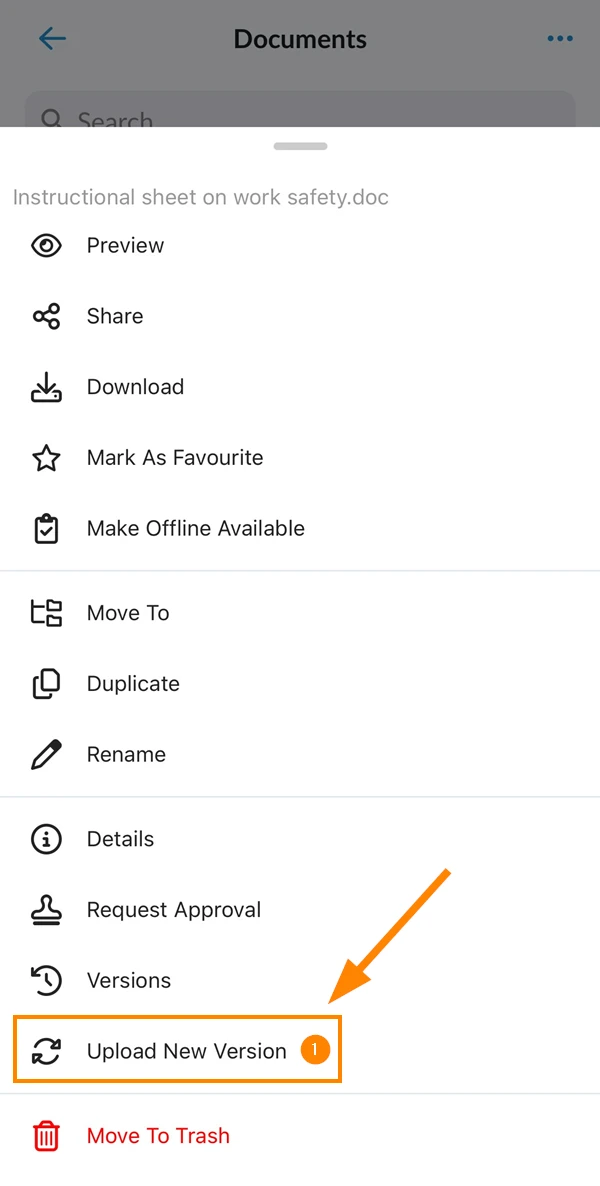Click the Search field in Documents
This screenshot has width=600, height=1186.
[300, 110]
